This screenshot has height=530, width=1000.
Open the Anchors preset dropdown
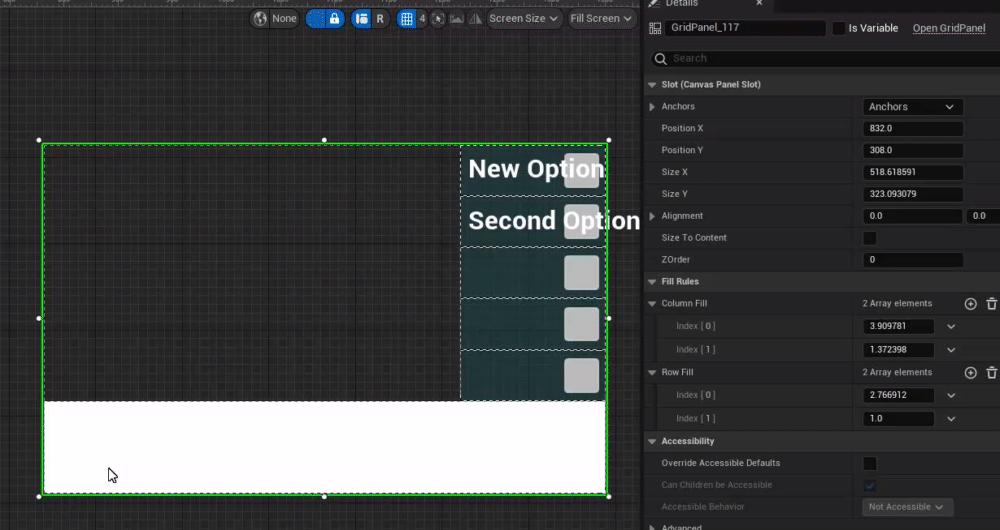point(913,107)
